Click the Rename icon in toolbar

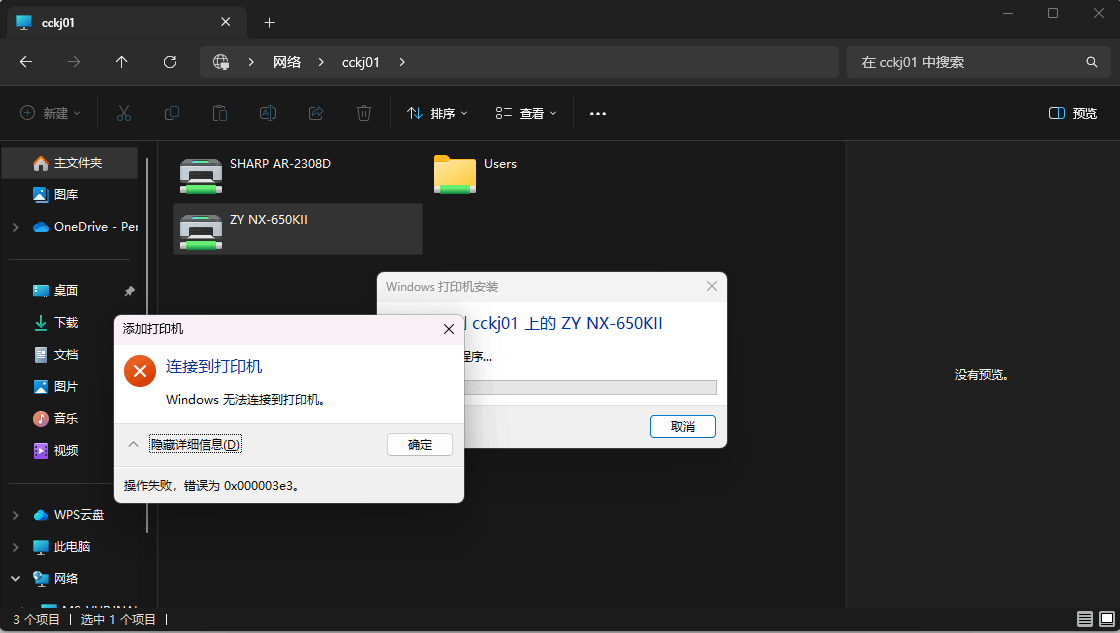(268, 113)
